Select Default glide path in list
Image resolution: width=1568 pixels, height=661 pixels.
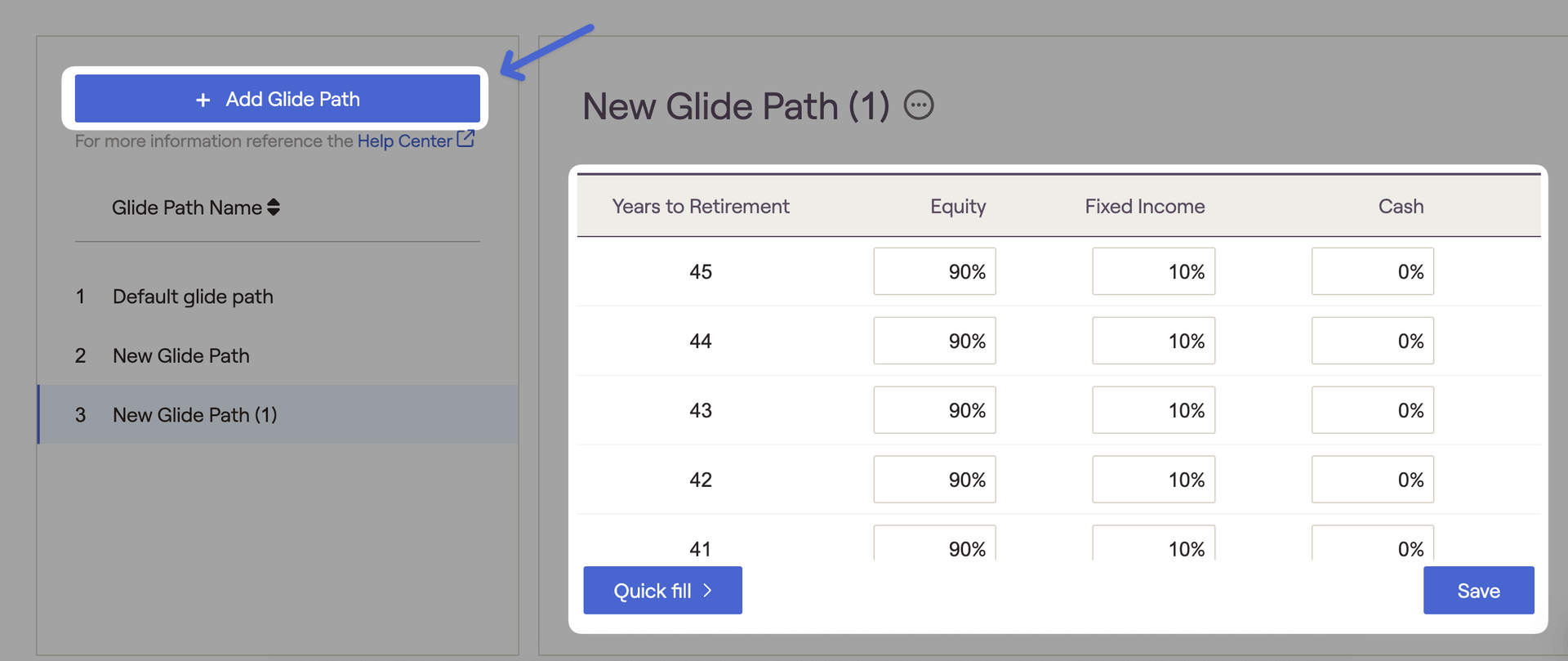193,297
